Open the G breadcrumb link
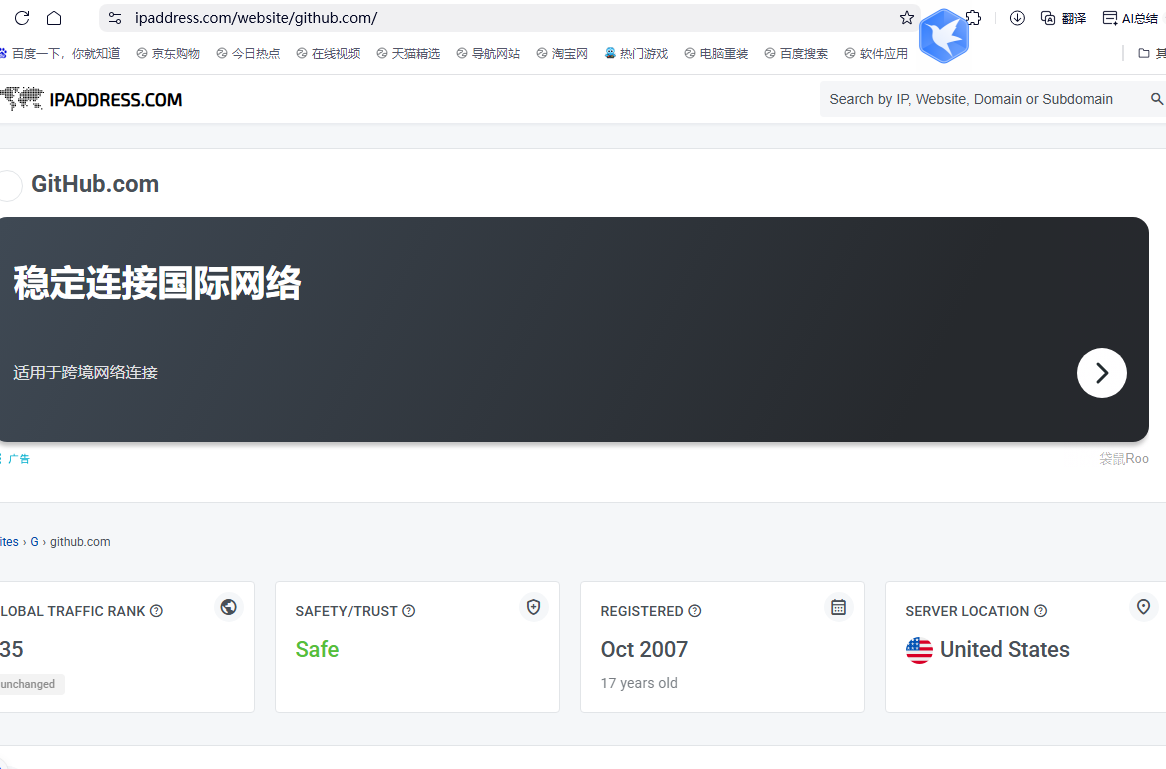This screenshot has height=769, width=1166. pyautogui.click(x=34, y=542)
